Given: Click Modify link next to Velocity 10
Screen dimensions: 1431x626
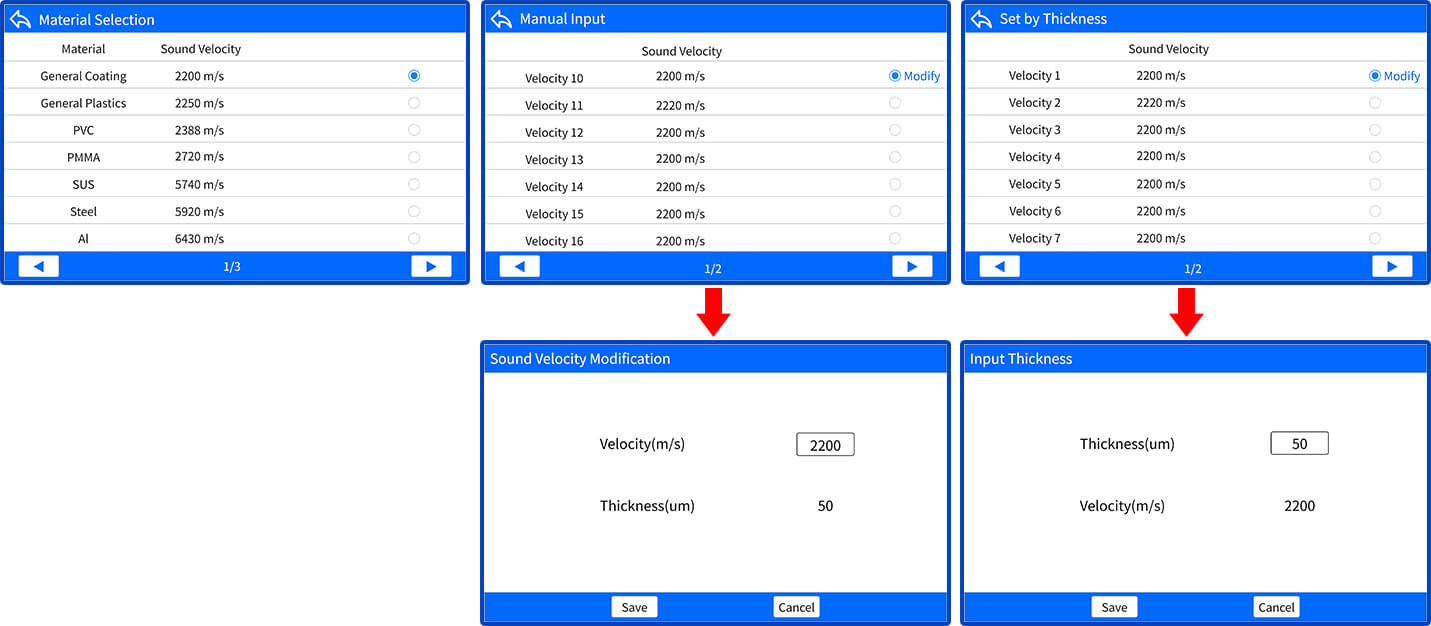Looking at the screenshot, I should 921,76.
